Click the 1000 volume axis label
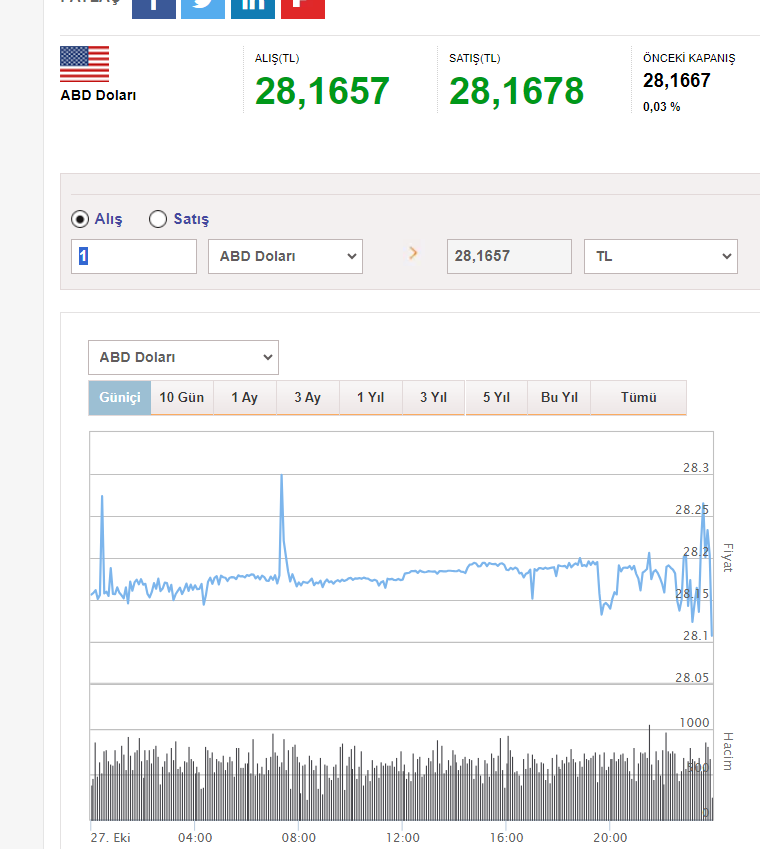This screenshot has width=760, height=849. (x=694, y=723)
